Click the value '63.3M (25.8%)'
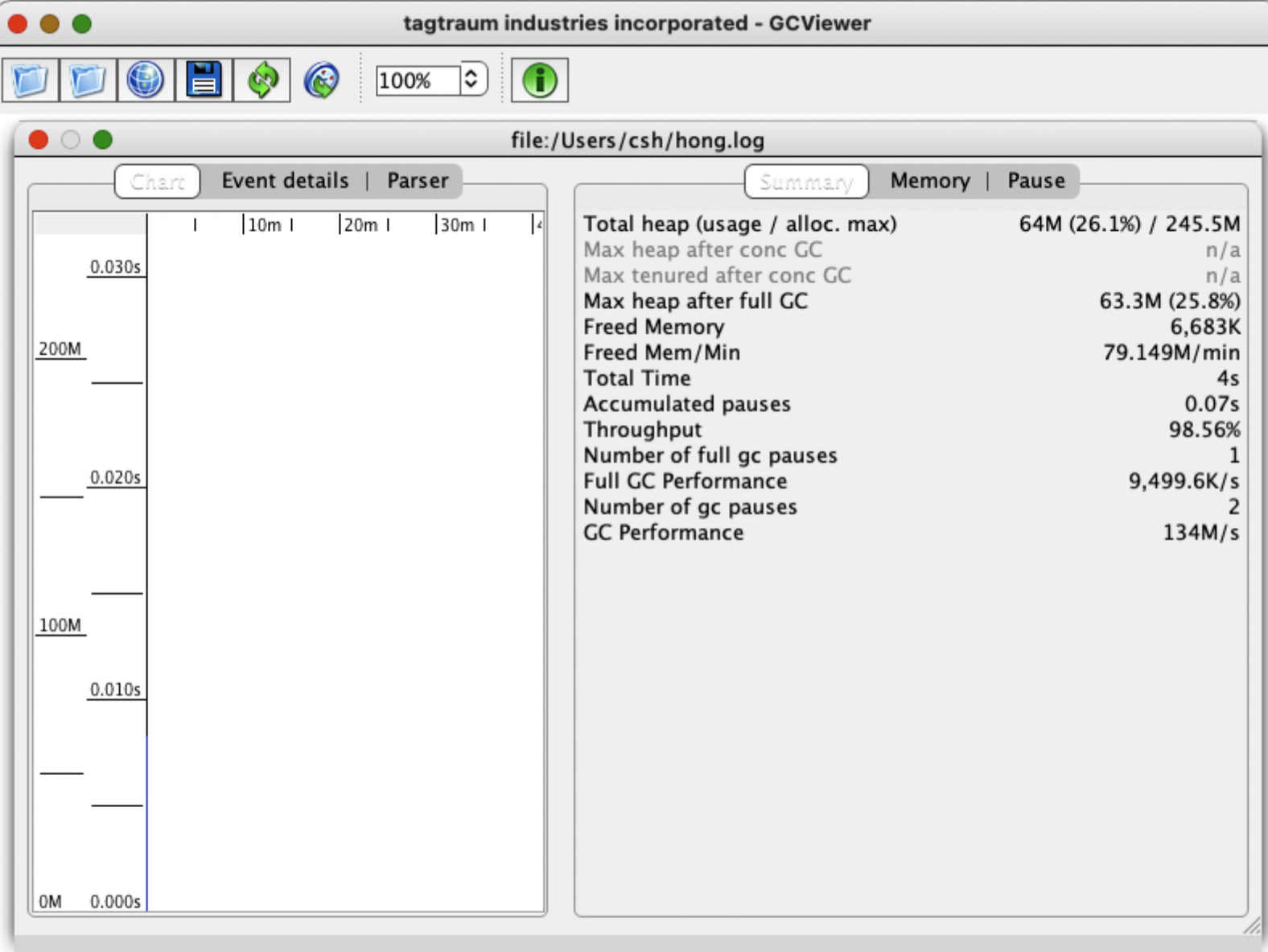The height and width of the screenshot is (952, 1268). pyautogui.click(x=1170, y=301)
